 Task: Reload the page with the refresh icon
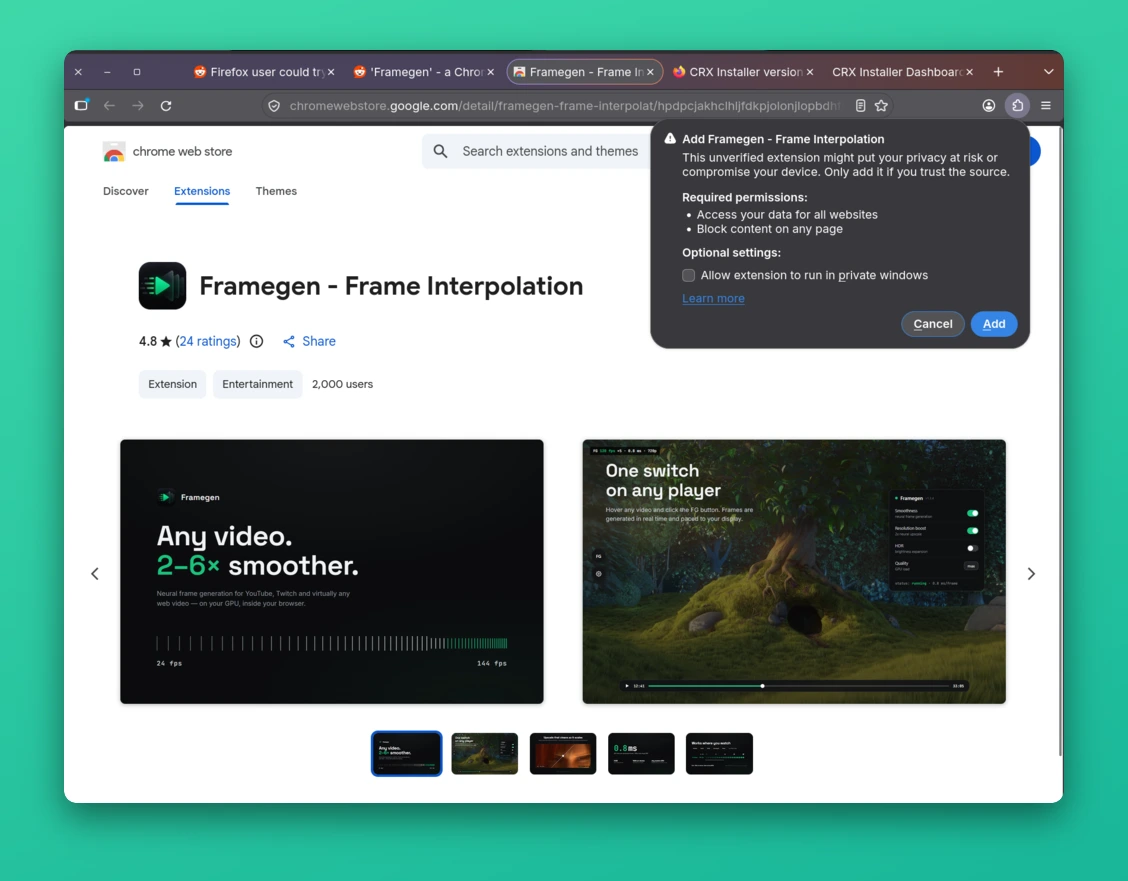coord(166,106)
